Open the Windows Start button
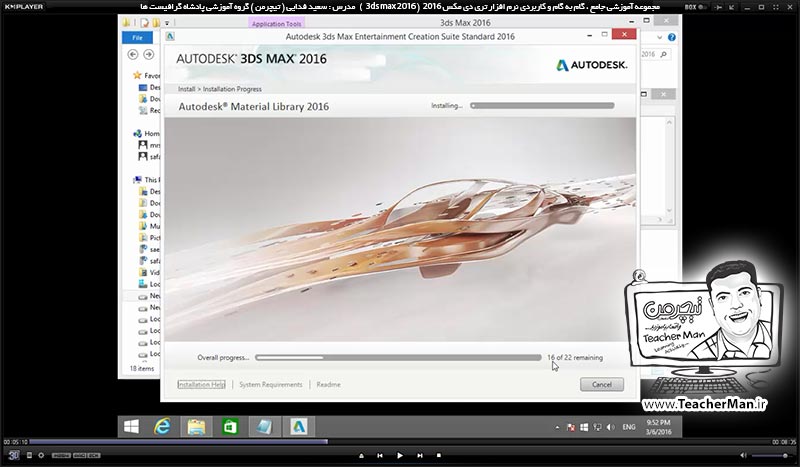 pos(131,427)
